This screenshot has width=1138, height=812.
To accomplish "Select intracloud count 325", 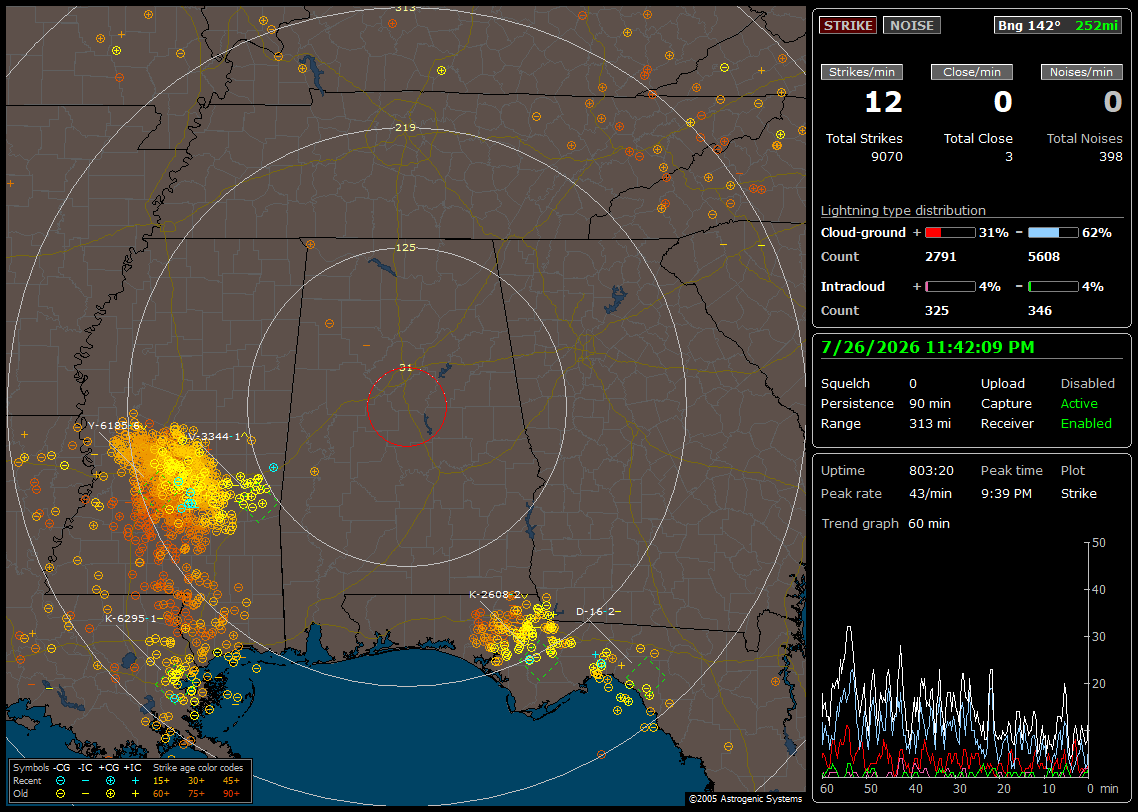I will pos(937,311).
